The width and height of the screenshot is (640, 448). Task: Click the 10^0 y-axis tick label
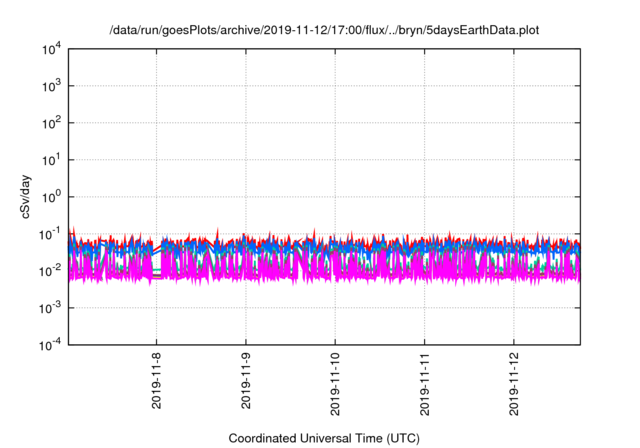click(x=51, y=197)
